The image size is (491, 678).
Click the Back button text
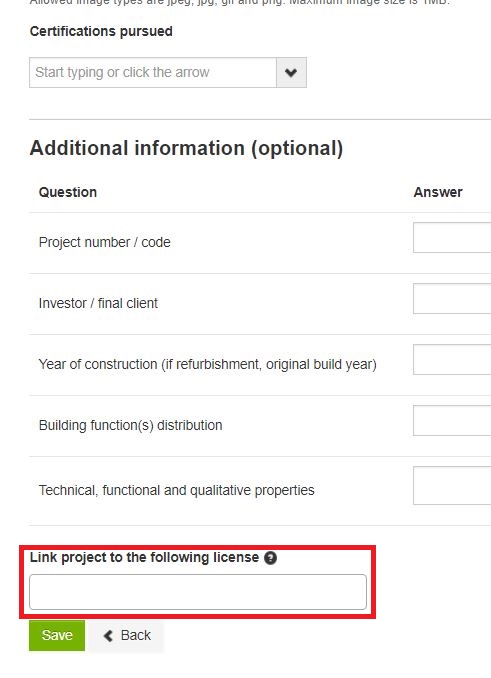point(136,635)
